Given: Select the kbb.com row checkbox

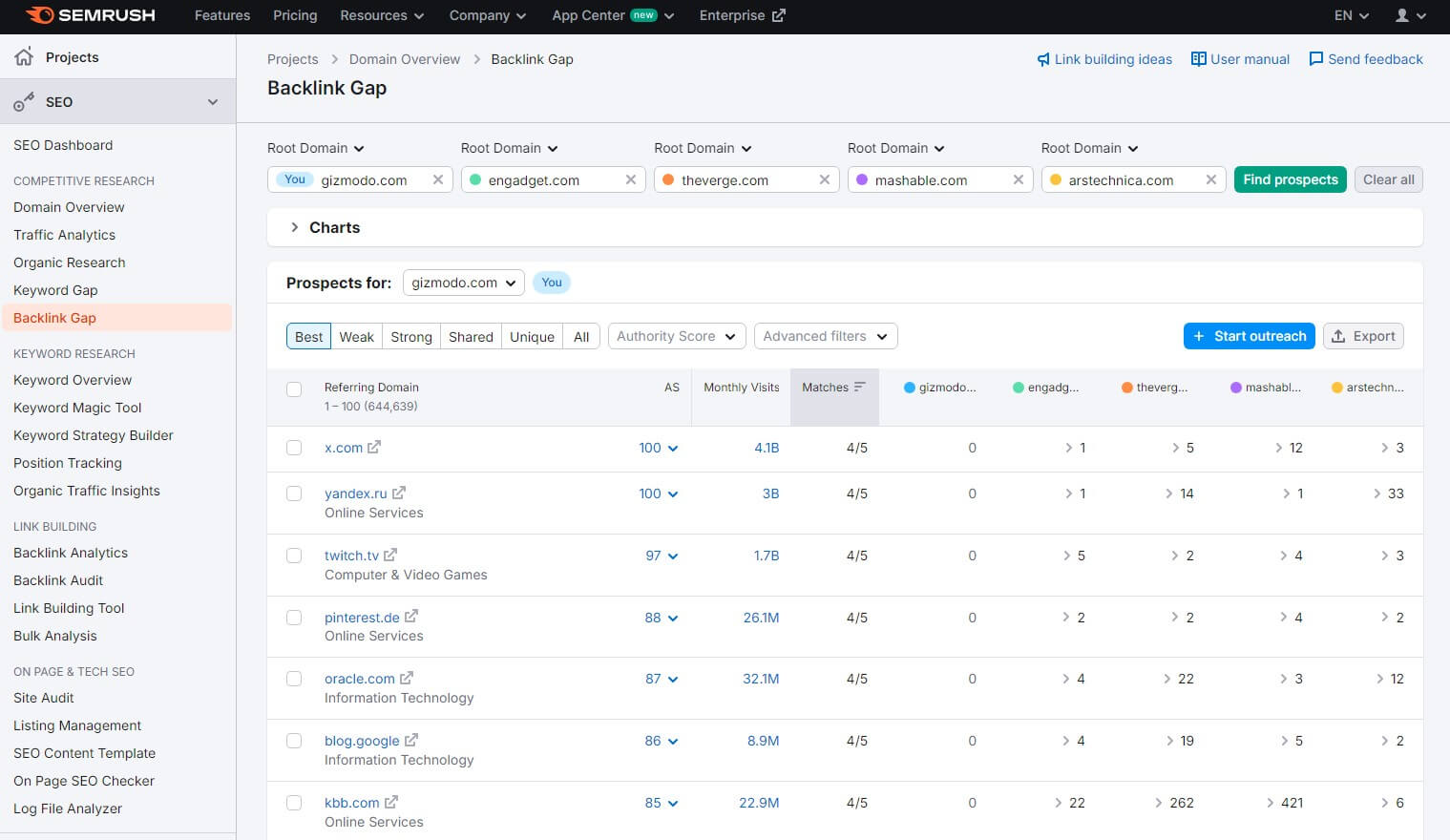Looking at the screenshot, I should [x=294, y=803].
